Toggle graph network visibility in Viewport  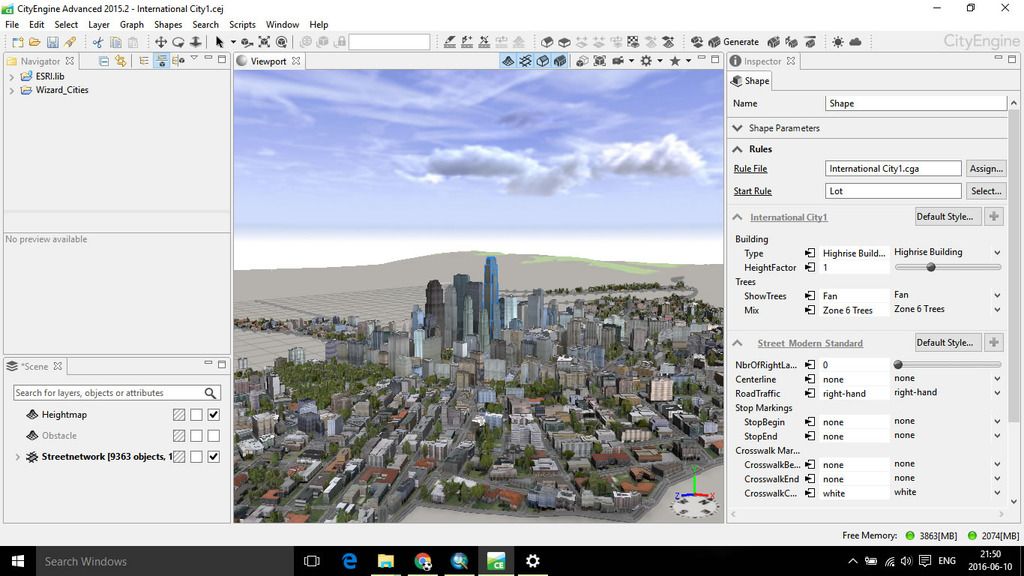(x=526, y=61)
